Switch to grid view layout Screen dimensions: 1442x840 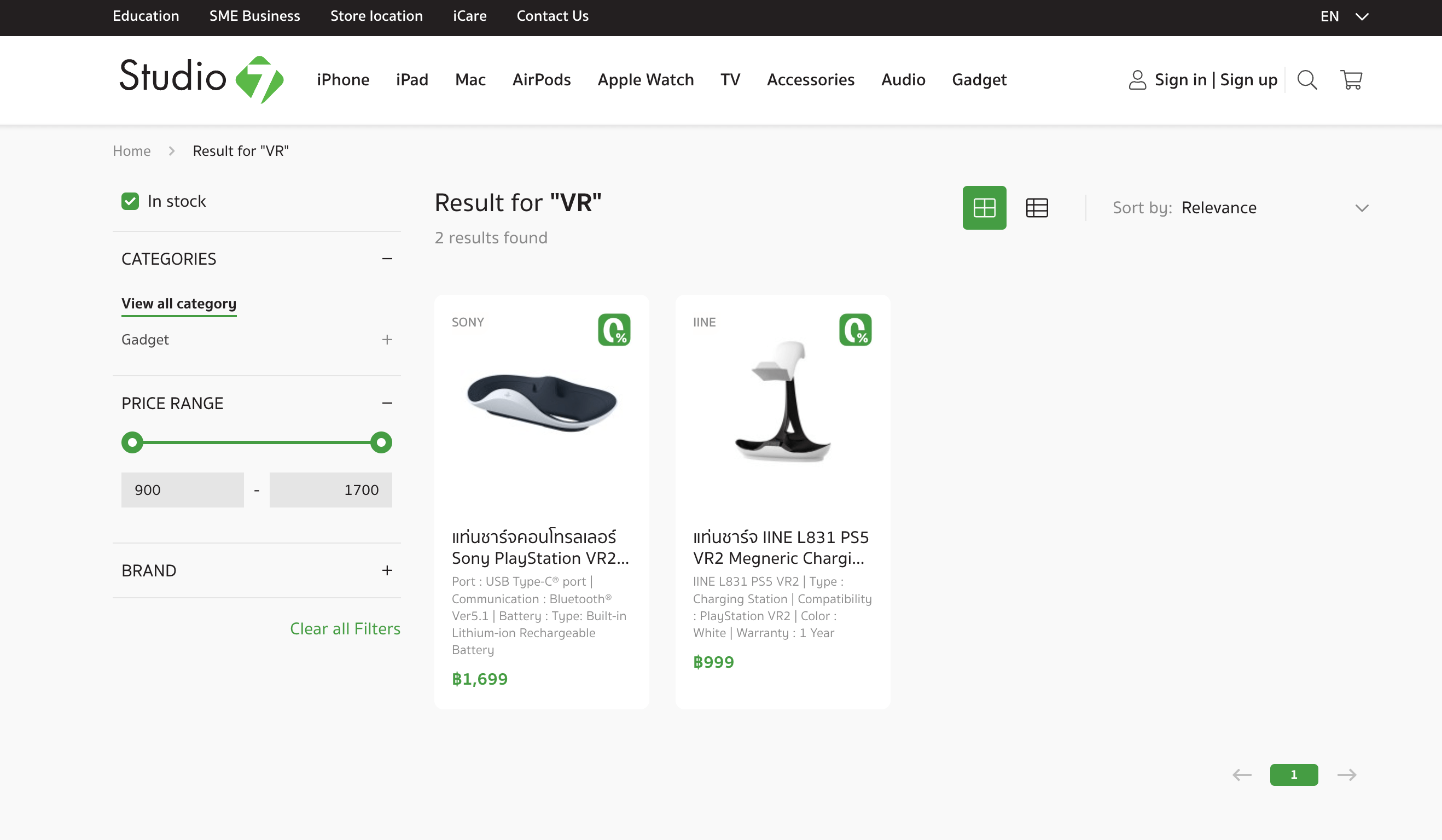984,208
